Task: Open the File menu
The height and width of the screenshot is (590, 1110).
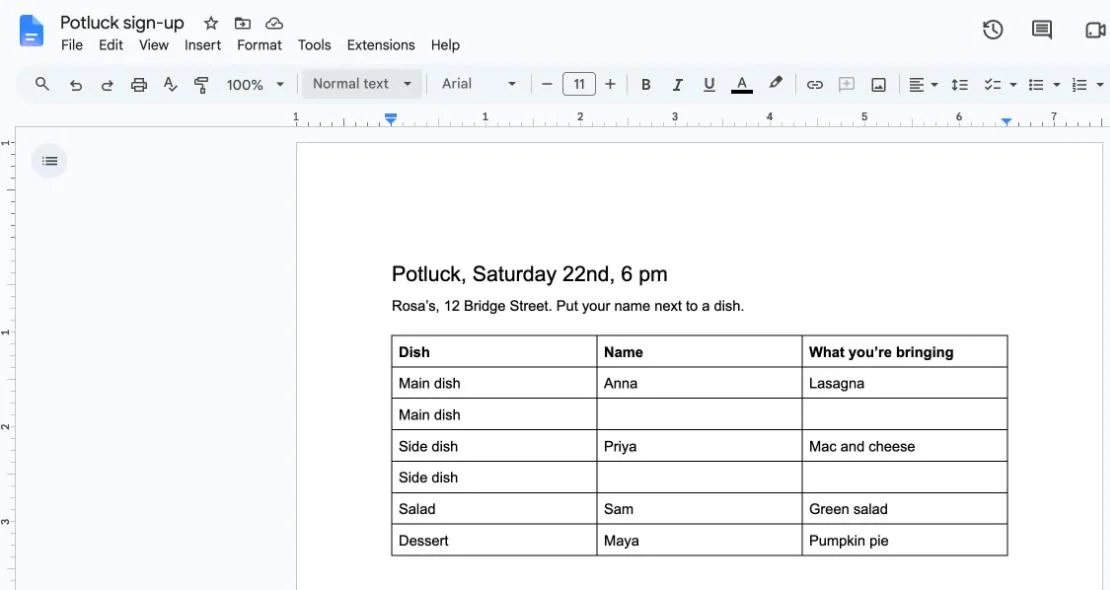Action: 71,45
